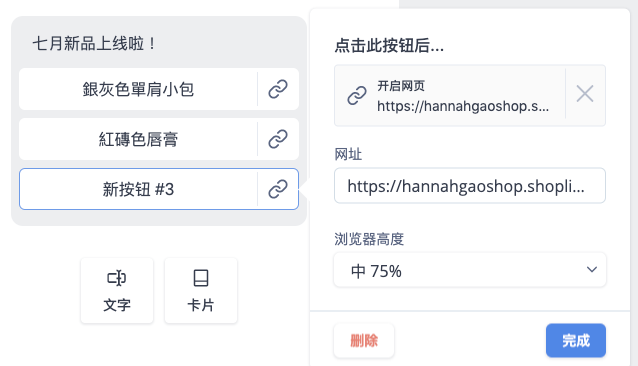Select the 紅磚色唇膏 button

pyautogui.click(x=138, y=139)
